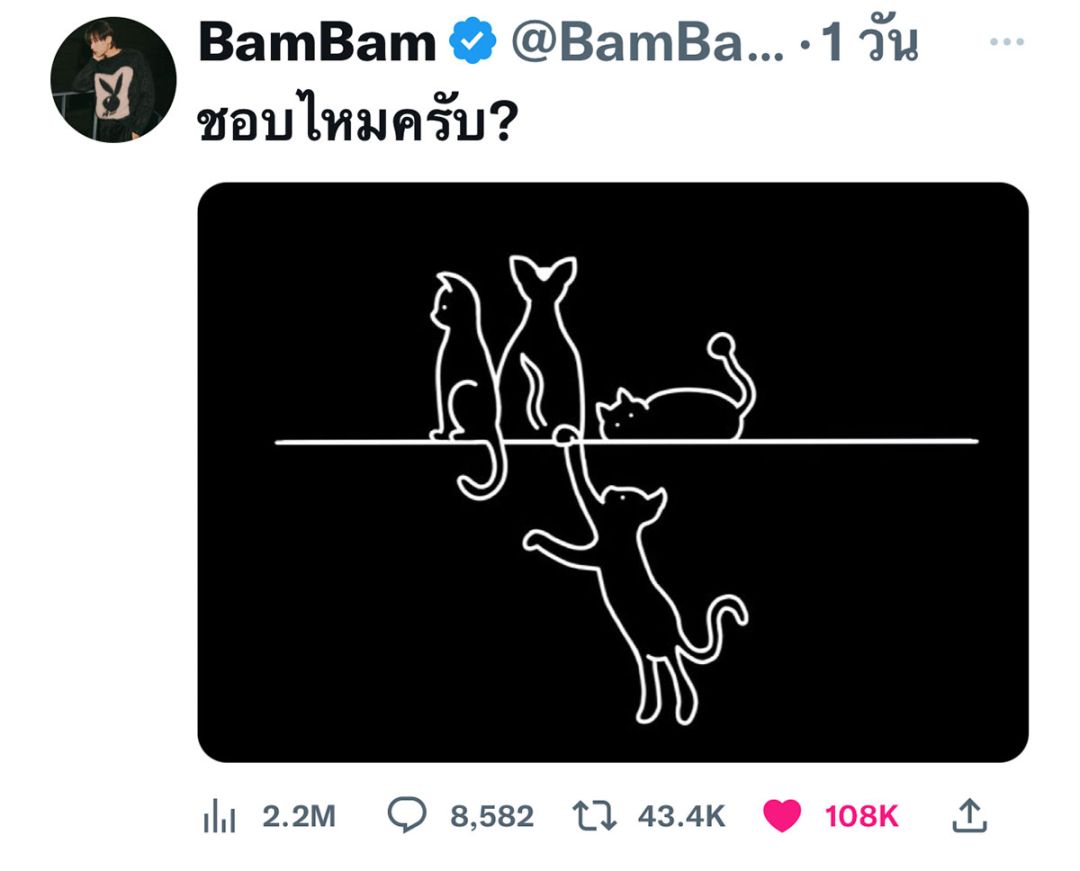The height and width of the screenshot is (871, 1080).
Task: Unlike the post via the pink heart
Action: [x=782, y=817]
